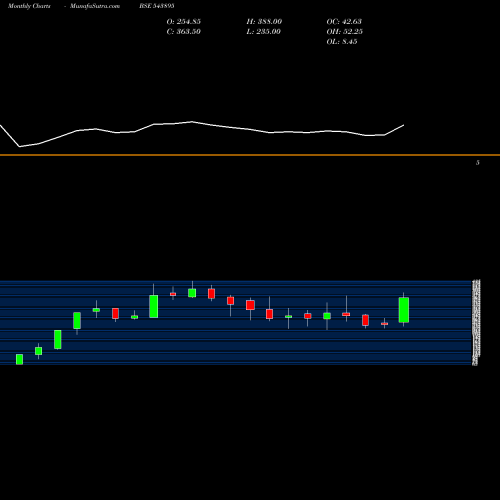
Task: Click the OL: 8.45 value
Action: [x=342, y=42]
